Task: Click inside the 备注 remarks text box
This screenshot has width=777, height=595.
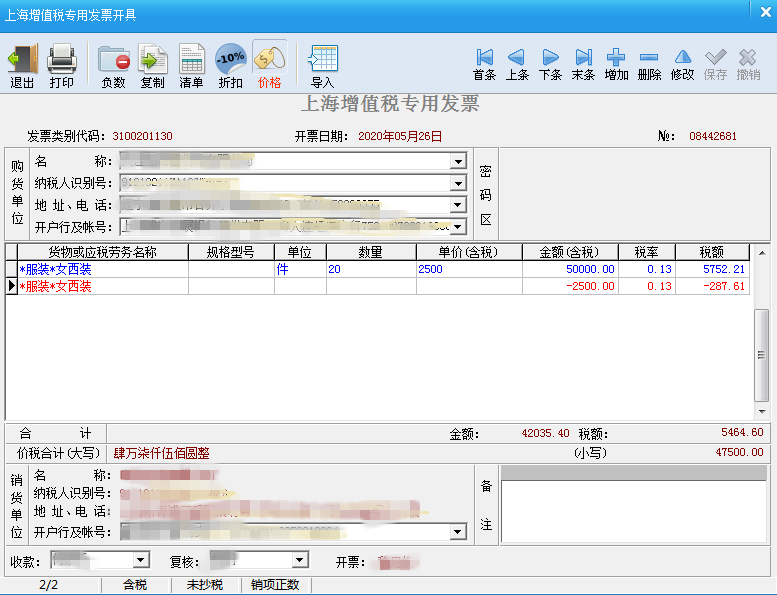Action: coord(633,511)
